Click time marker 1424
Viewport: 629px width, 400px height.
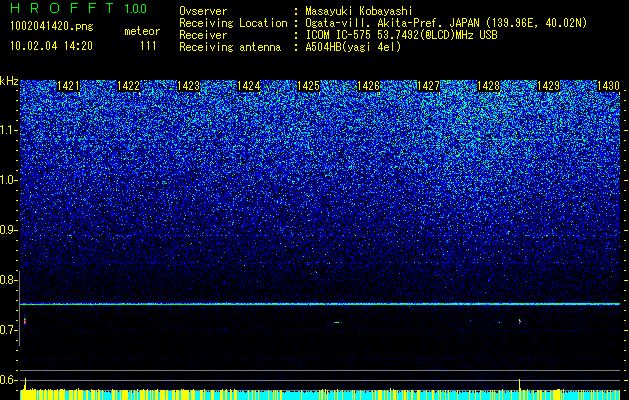[x=249, y=86]
